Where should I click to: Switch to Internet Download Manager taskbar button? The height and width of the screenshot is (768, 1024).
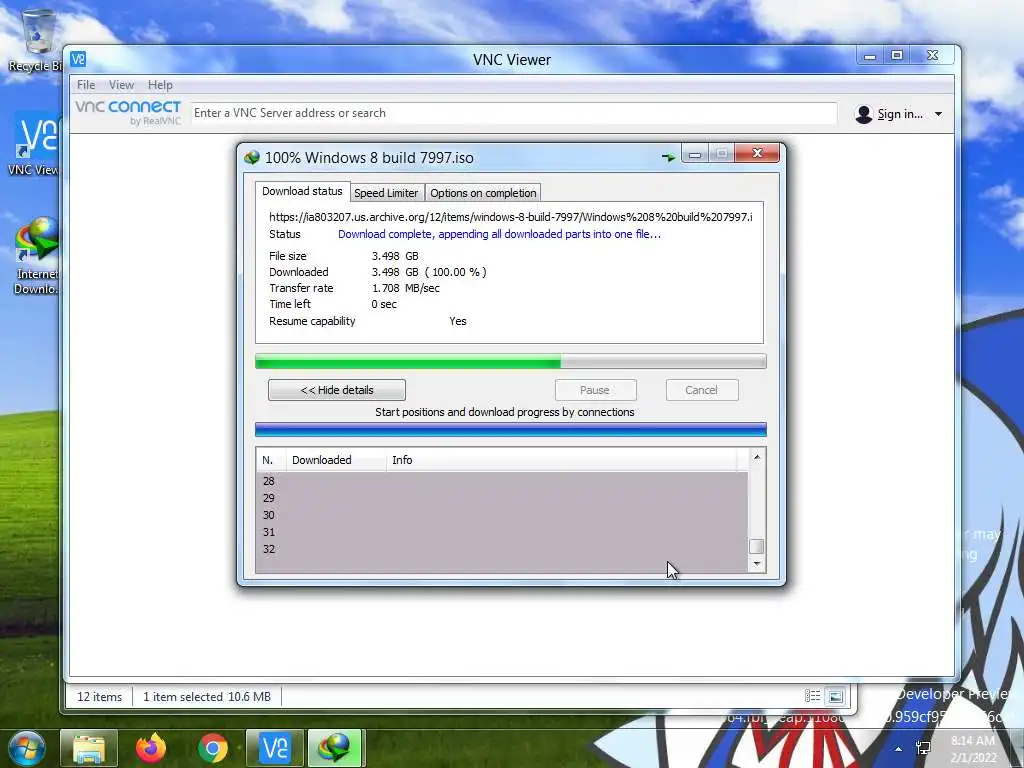334,748
